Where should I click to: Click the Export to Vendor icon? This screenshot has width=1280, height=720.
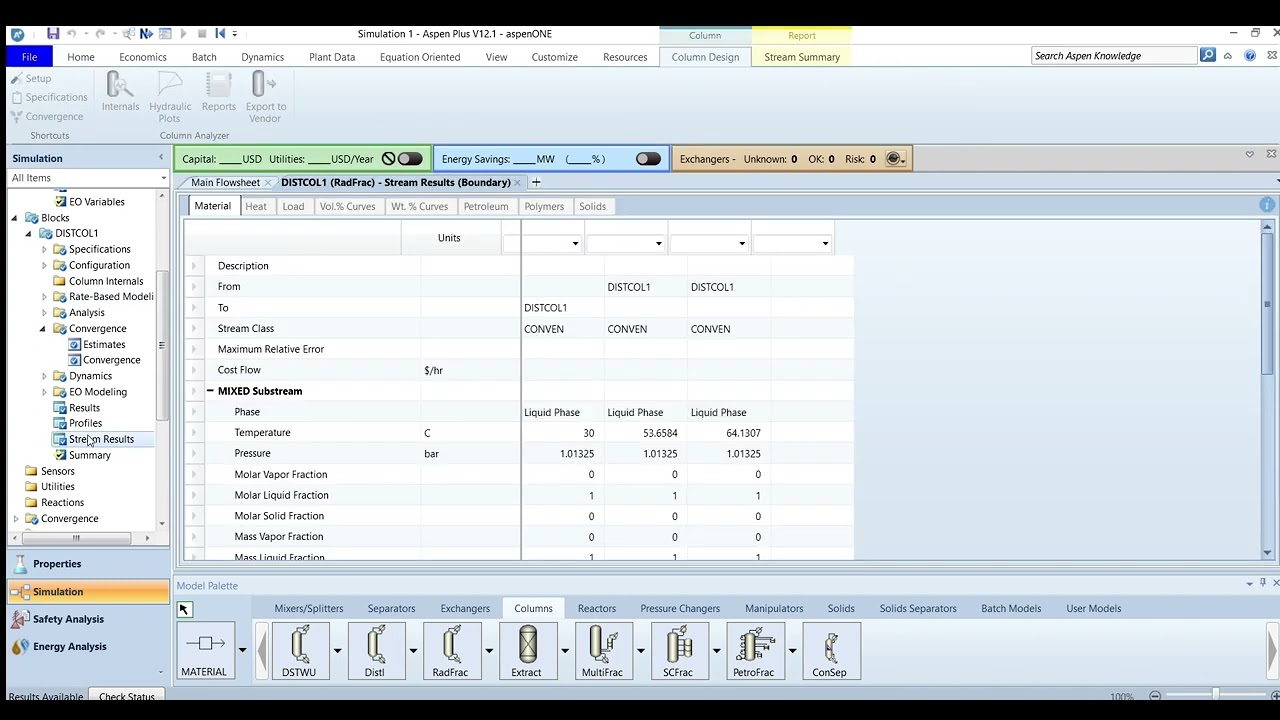coord(265,97)
